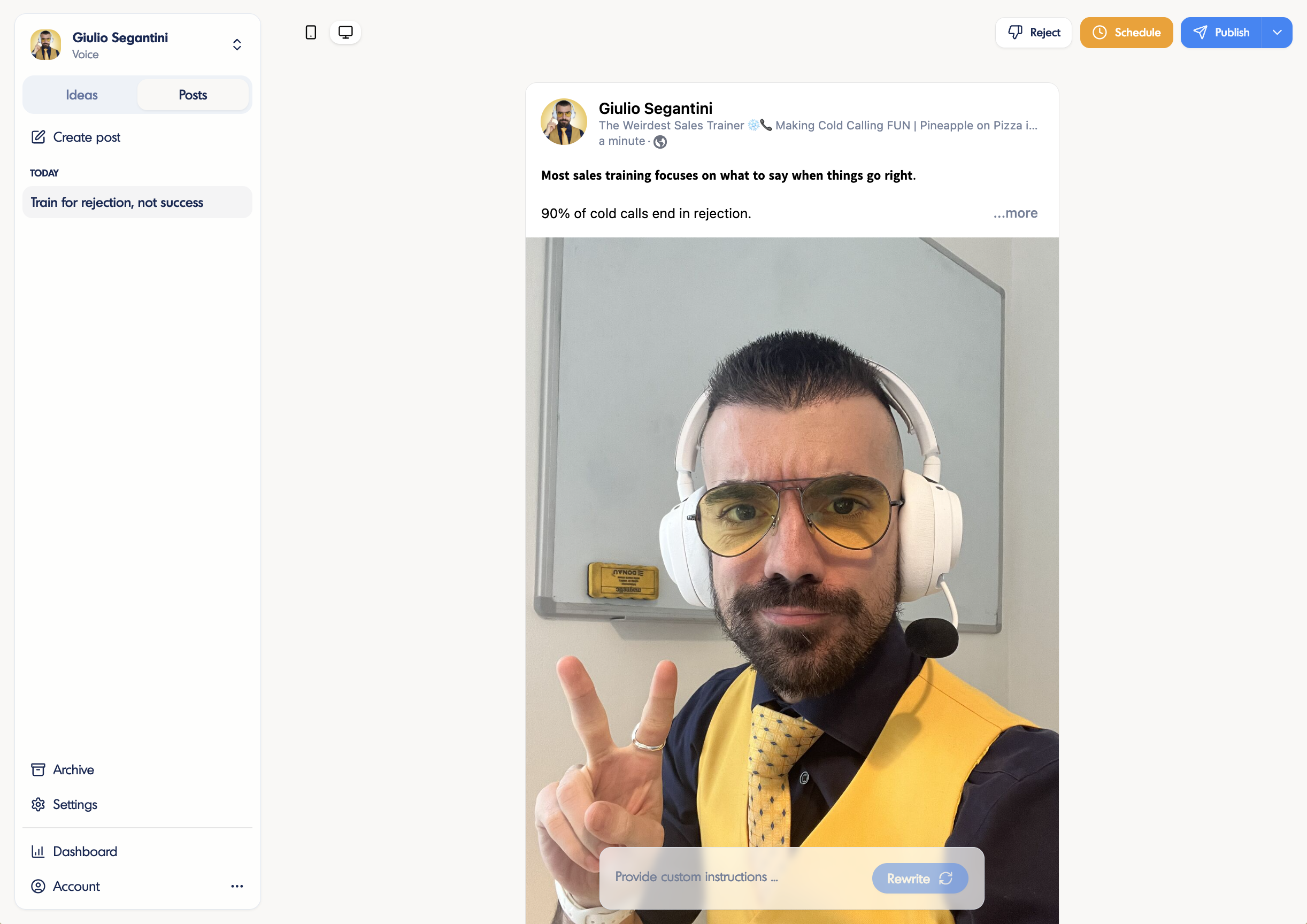The image size is (1307, 924).
Task: Switch to the Posts tab
Action: point(193,95)
